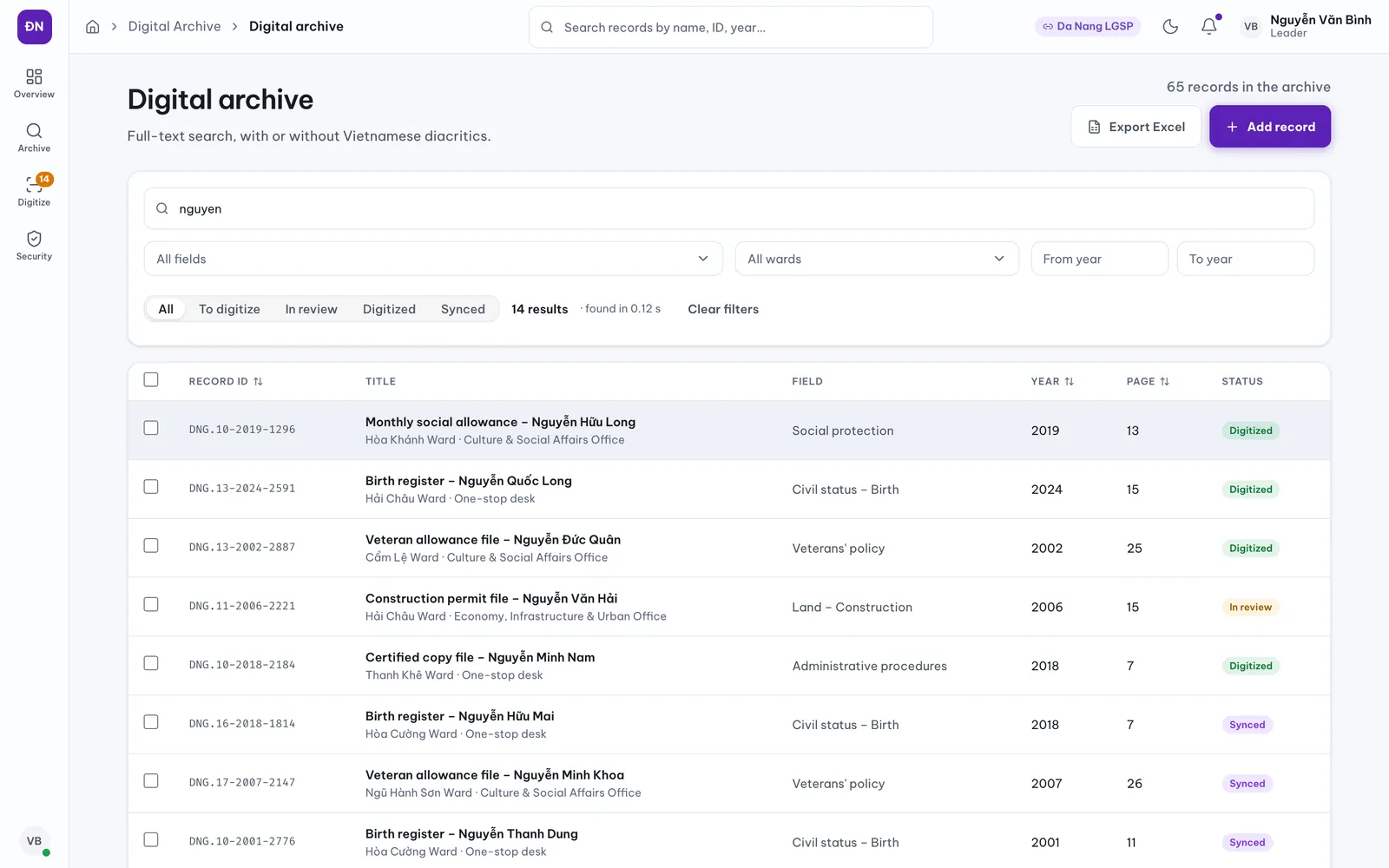This screenshot has width=1389, height=868.
Task: Open the Overview sidebar icon
Action: 34,83
